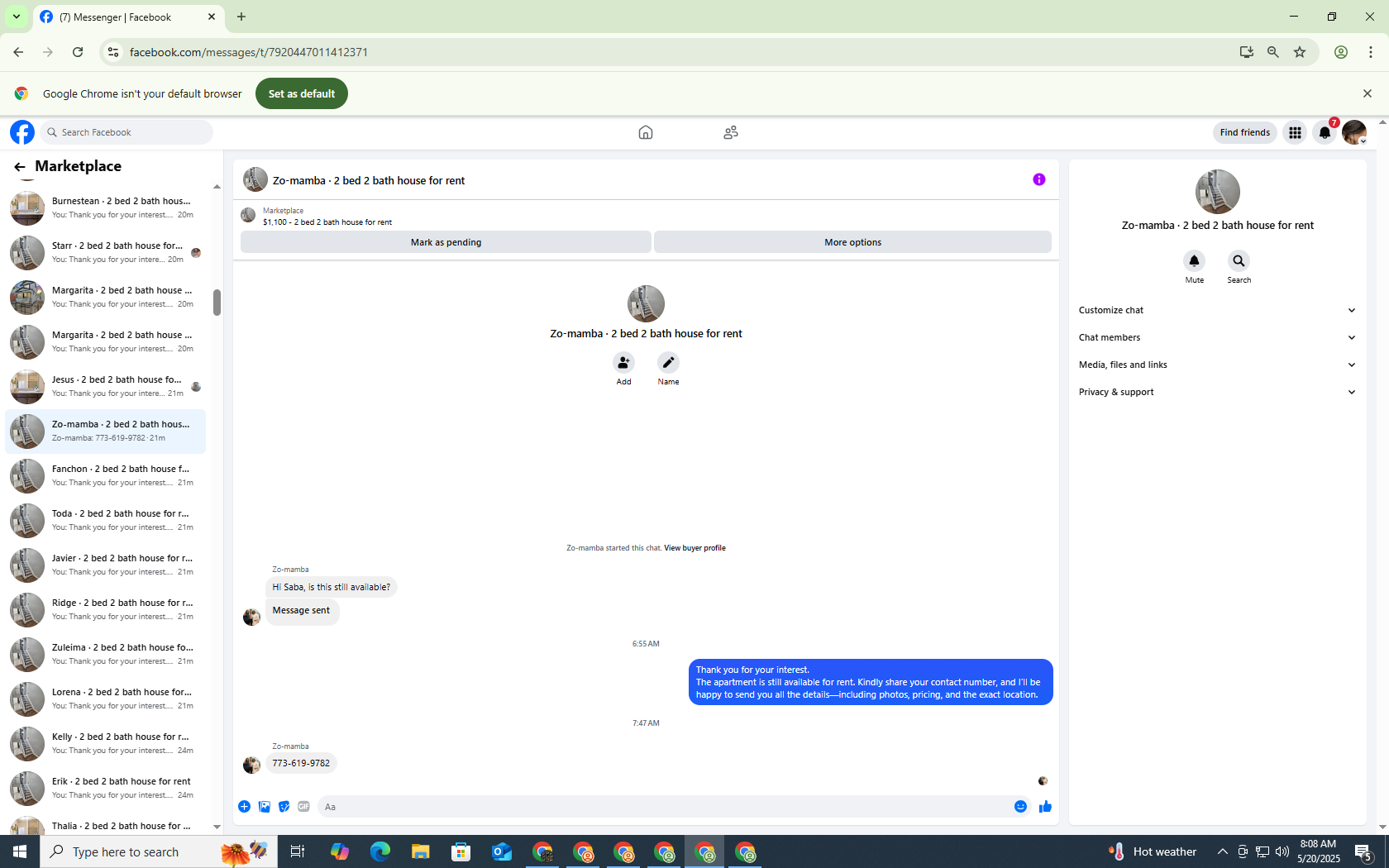The image size is (1389, 868).
Task: Click Set as default button
Action: pos(302,93)
